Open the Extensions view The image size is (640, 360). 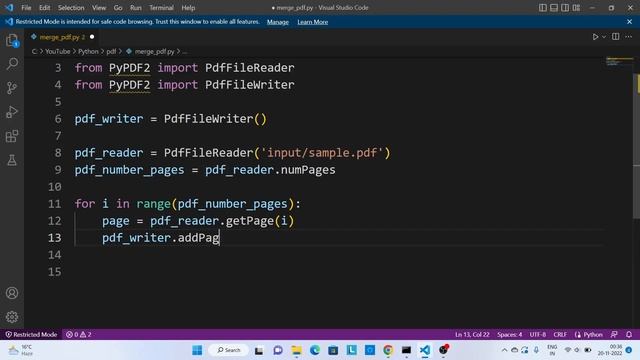[x=12, y=136]
